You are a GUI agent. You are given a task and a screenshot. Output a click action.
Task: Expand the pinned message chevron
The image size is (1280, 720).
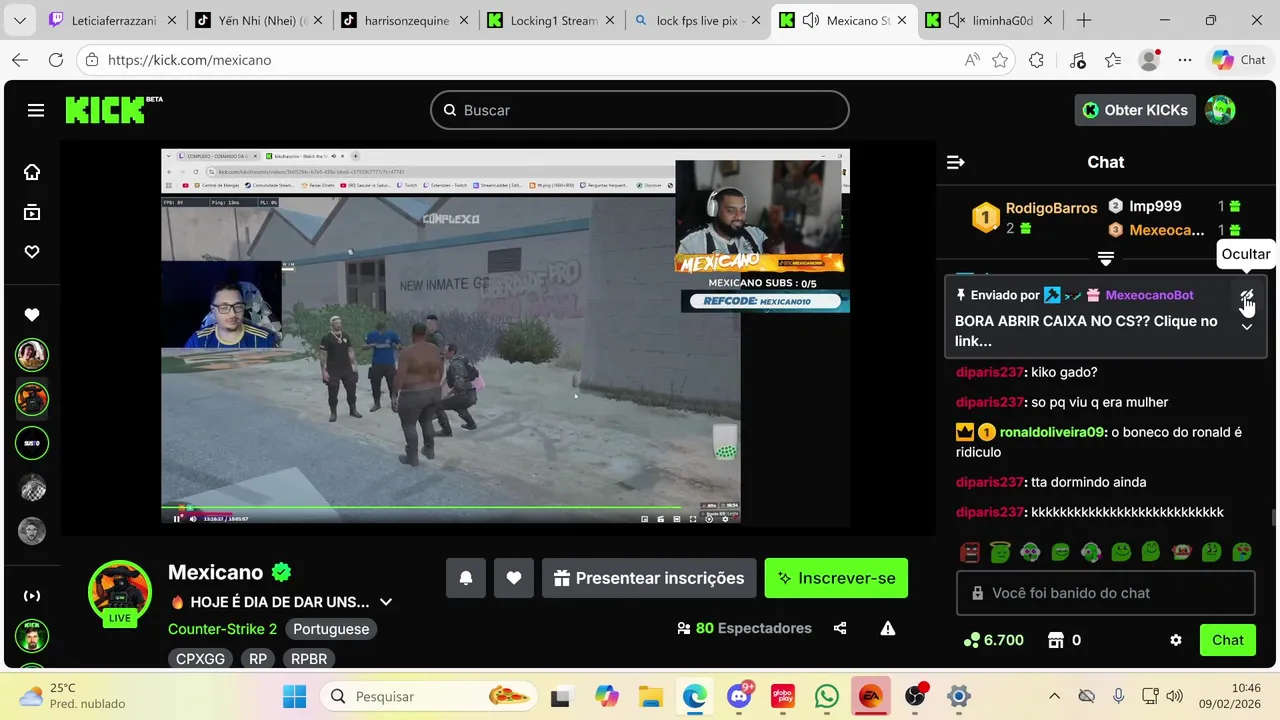tap(1247, 327)
